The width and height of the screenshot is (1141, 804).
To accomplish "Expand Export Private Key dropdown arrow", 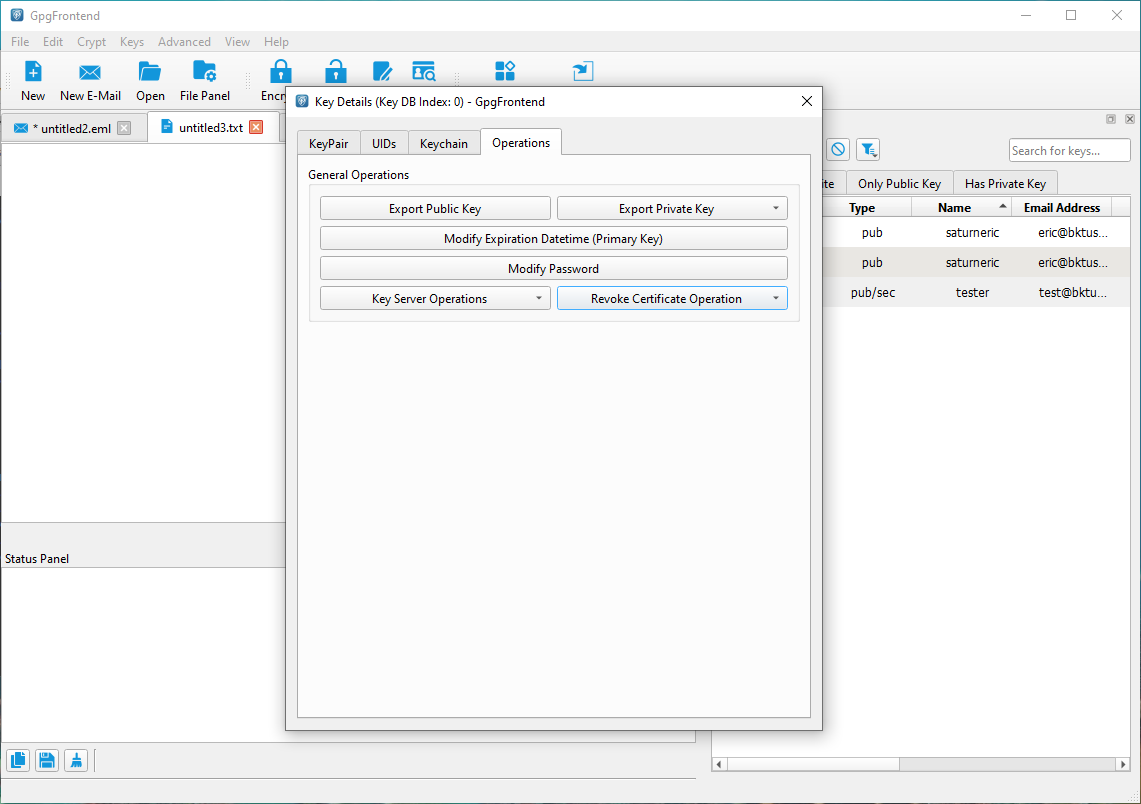I will (x=776, y=208).
